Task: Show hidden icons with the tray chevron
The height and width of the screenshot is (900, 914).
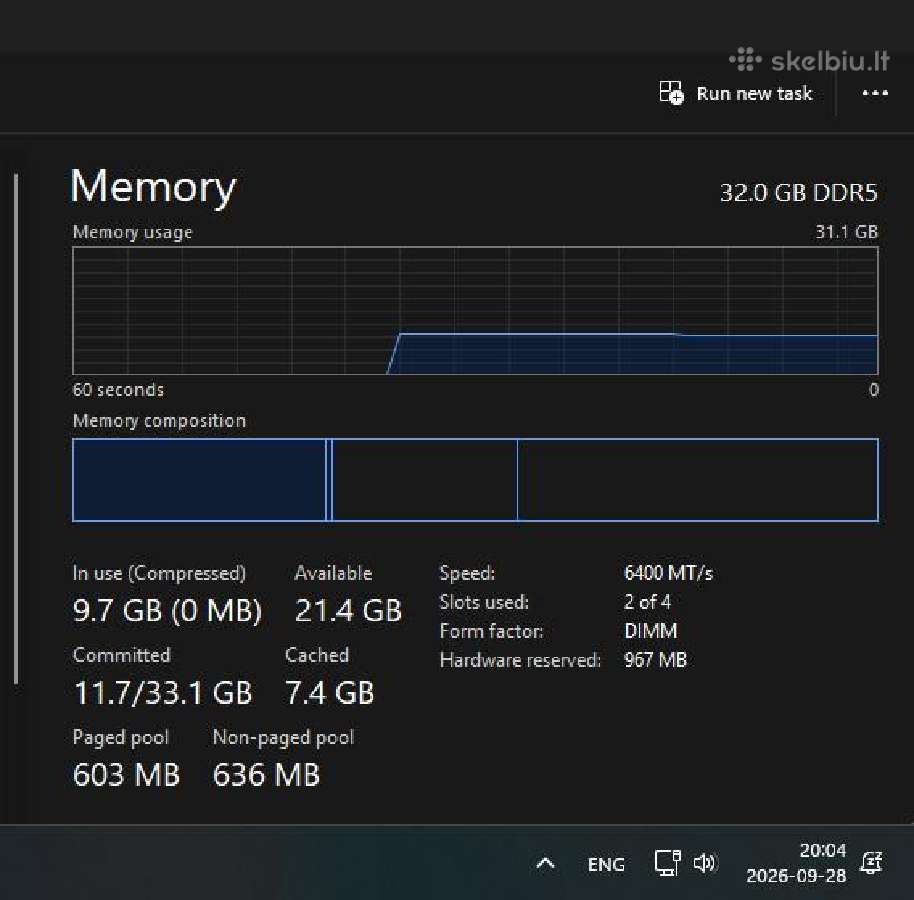Action: click(x=546, y=863)
